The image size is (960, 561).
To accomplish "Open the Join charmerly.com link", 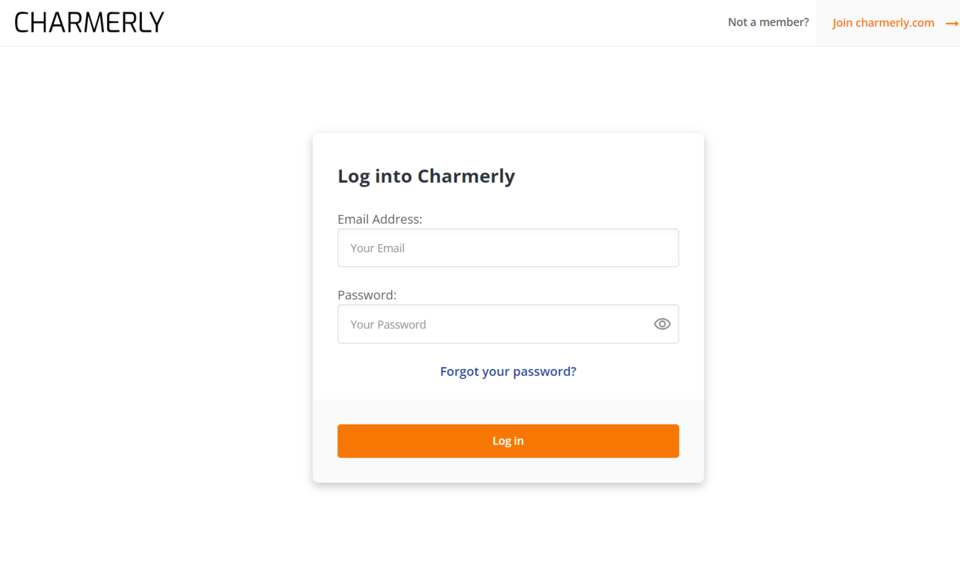I will (883, 23).
